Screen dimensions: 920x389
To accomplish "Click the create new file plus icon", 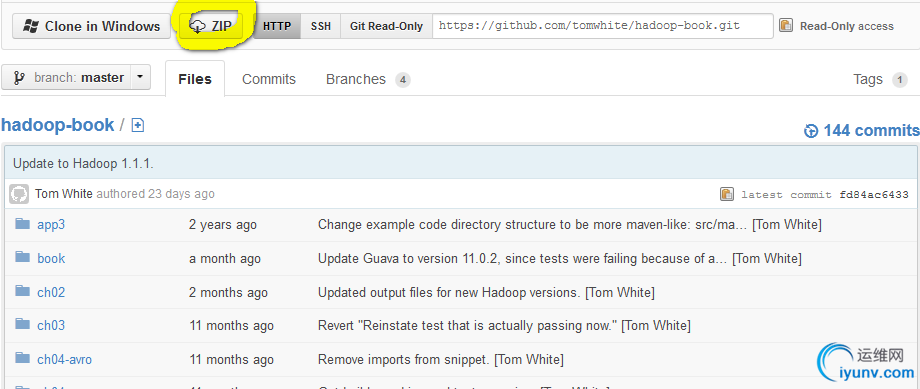I will [138, 125].
